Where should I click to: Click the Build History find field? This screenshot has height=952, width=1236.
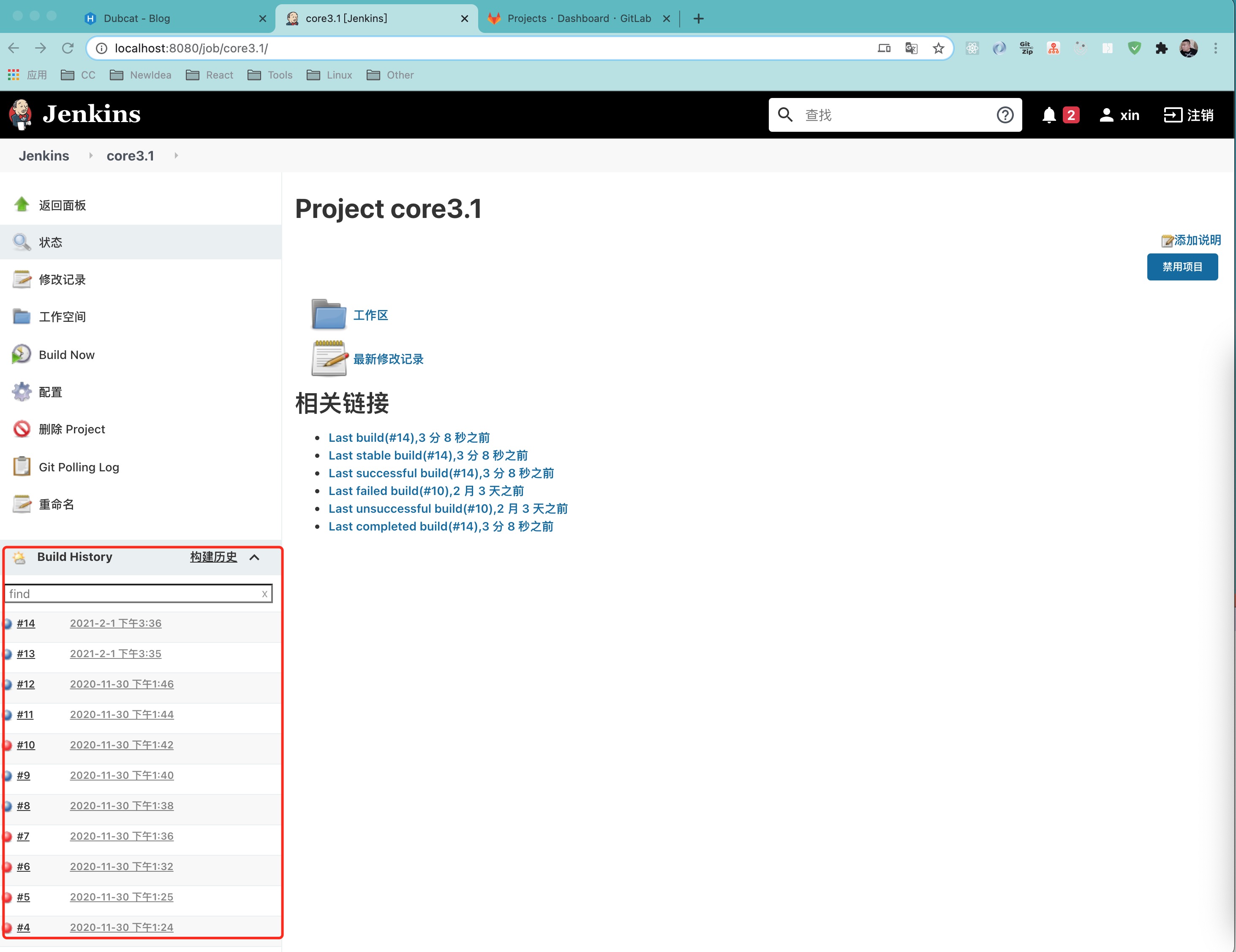pyautogui.click(x=138, y=594)
